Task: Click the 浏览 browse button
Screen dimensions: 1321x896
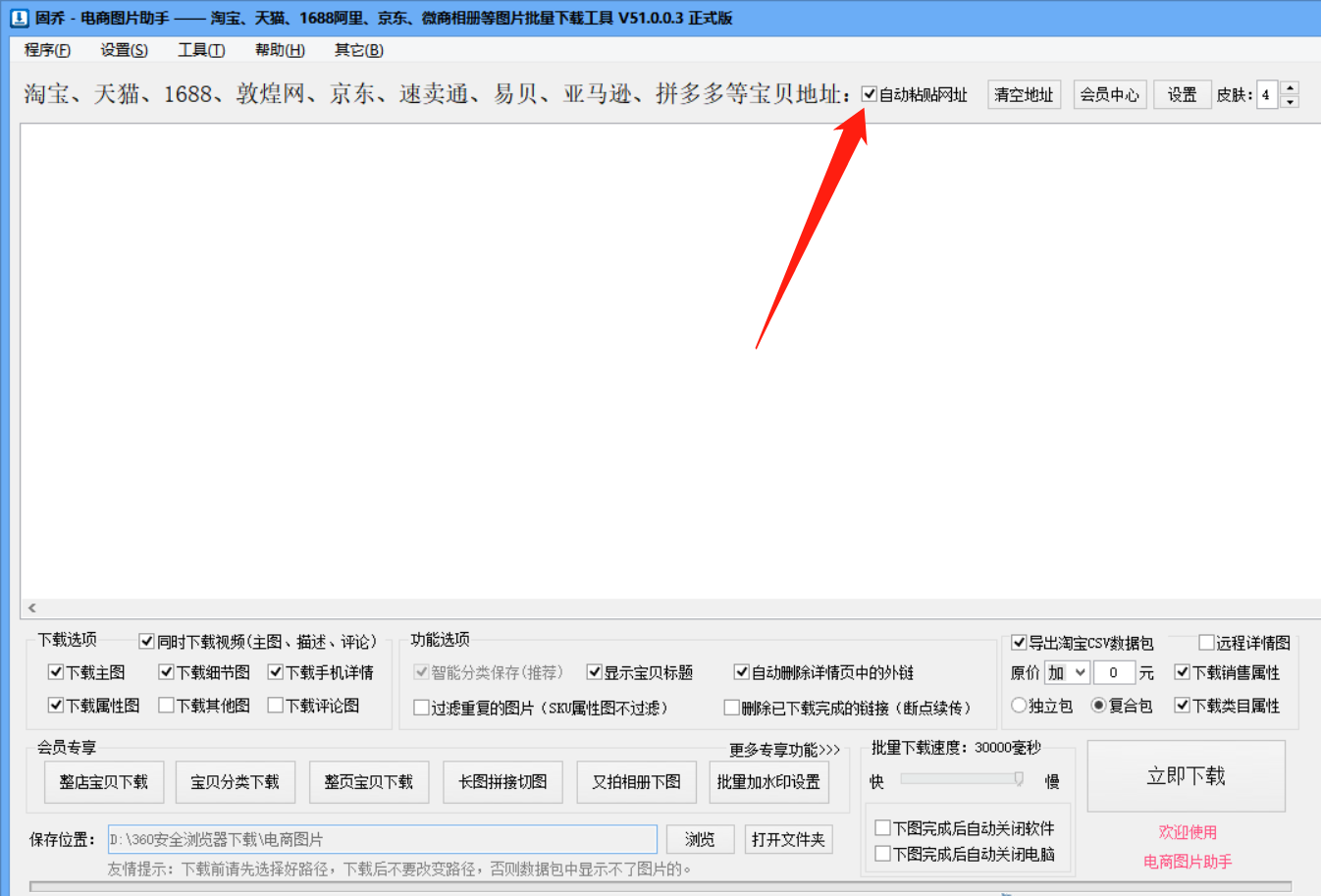Action: [x=700, y=839]
